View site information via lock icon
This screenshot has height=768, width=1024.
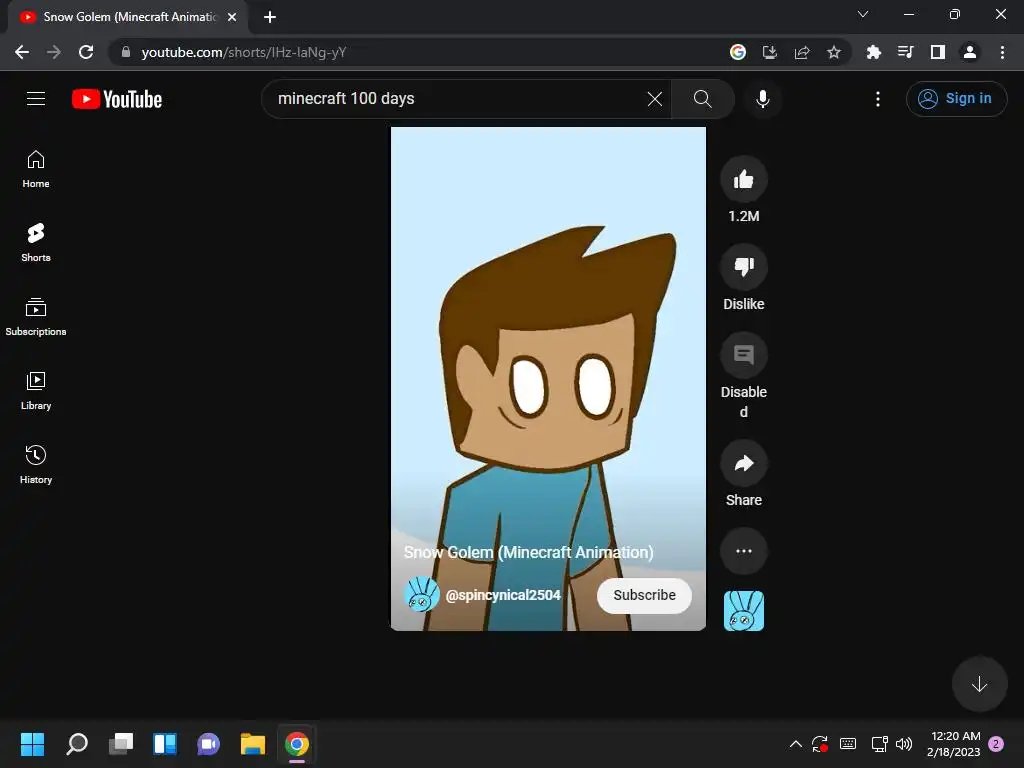point(126,52)
